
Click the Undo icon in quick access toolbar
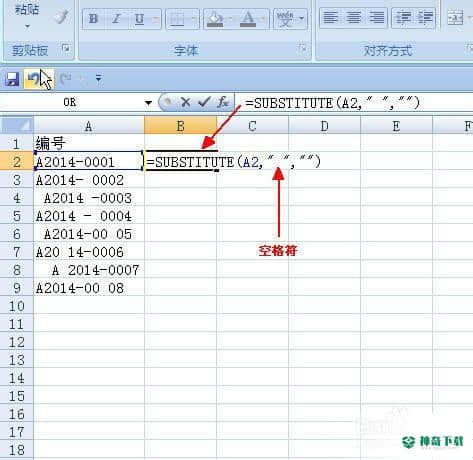click(33, 79)
